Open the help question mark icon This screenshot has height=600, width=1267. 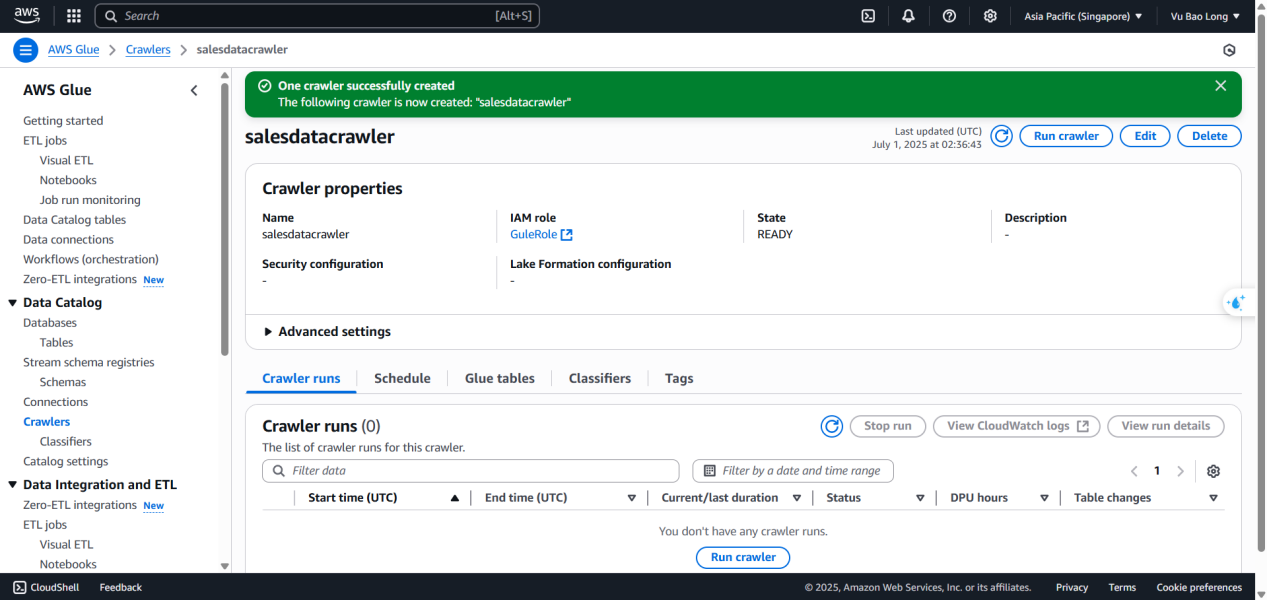949,16
